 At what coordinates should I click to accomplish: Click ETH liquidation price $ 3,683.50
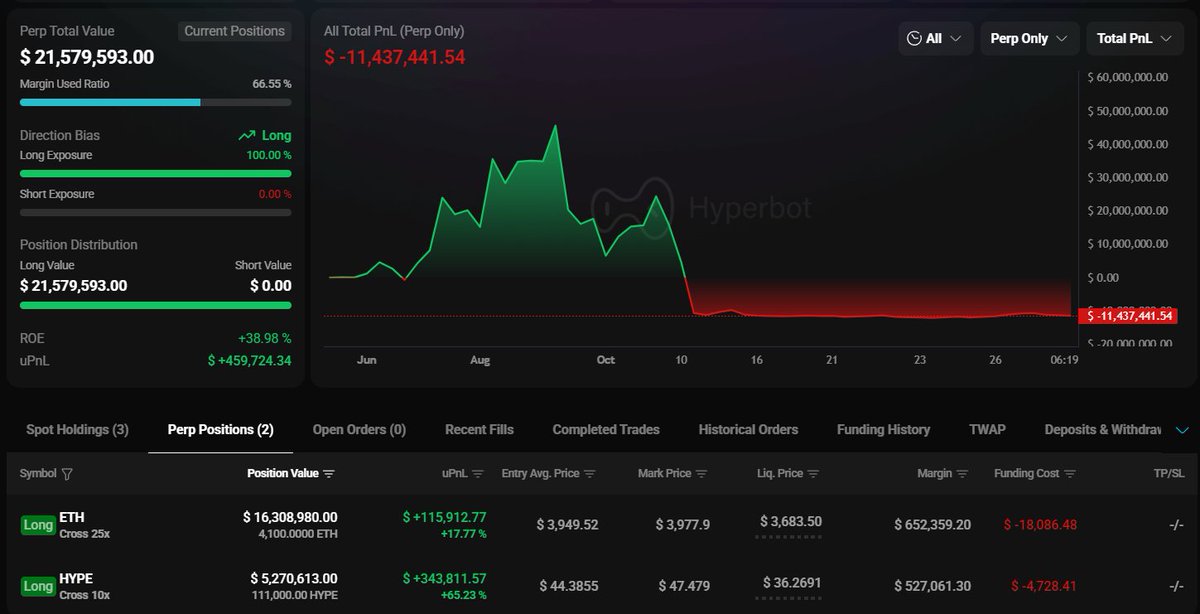pyautogui.click(x=790, y=521)
